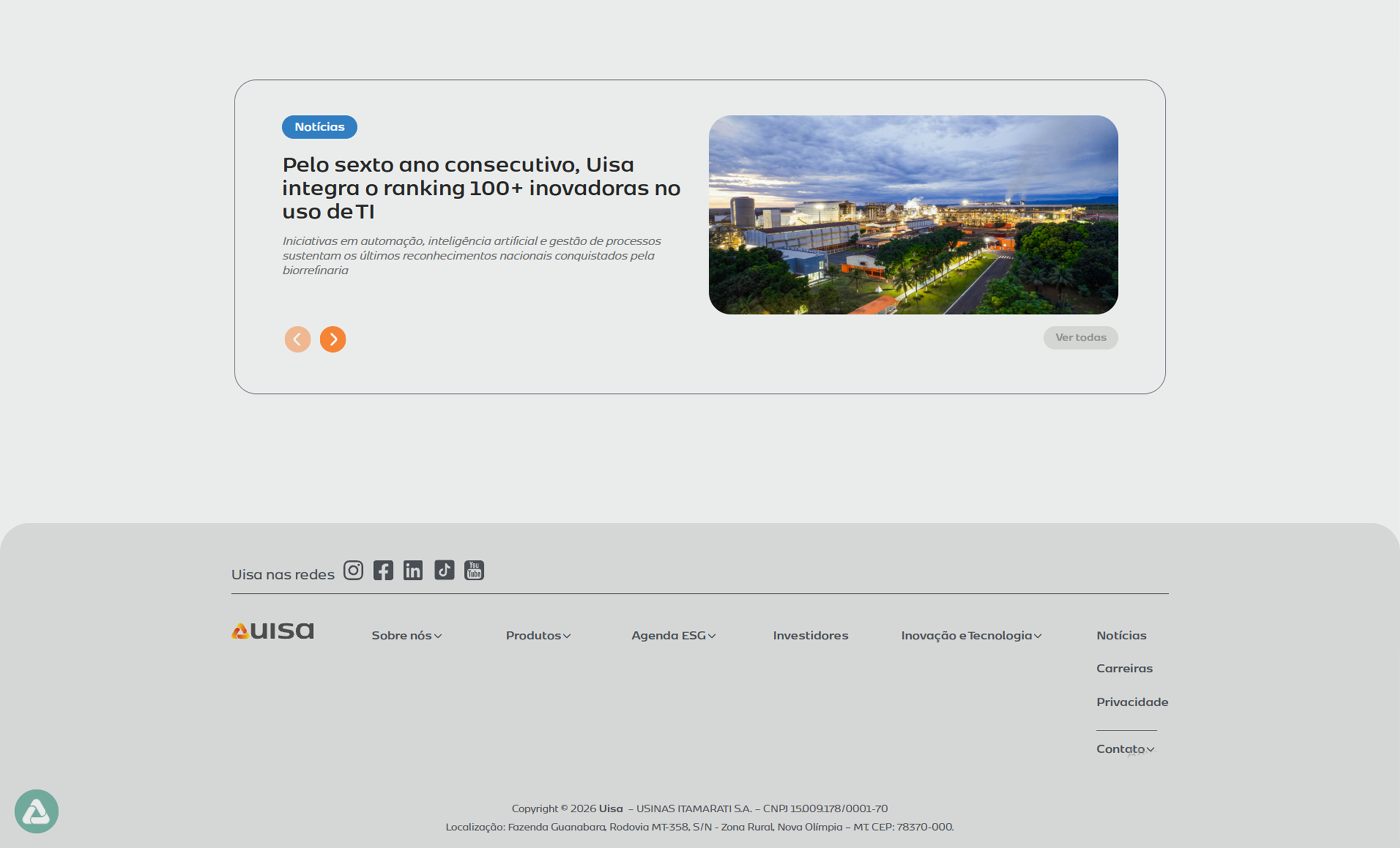The image size is (1400, 848).
Task: Open the Investidores footer link
Action: (x=810, y=635)
